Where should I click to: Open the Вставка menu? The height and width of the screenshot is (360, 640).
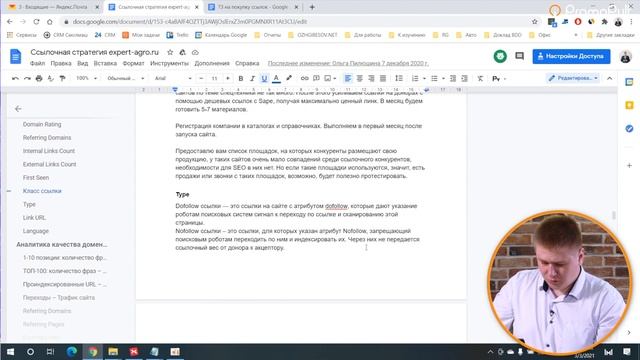(x=105, y=63)
